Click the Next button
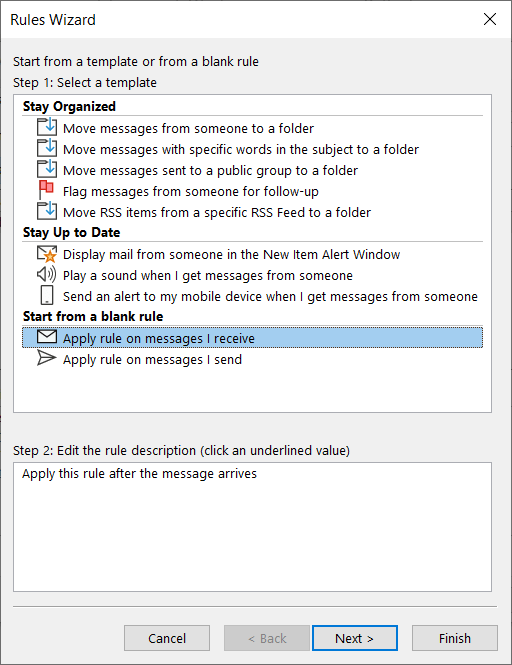The width and height of the screenshot is (512, 665). (x=355, y=638)
